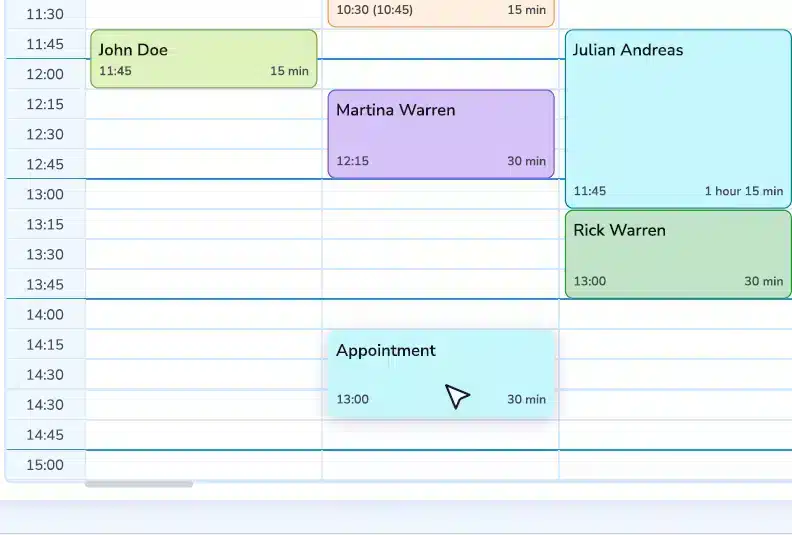The width and height of the screenshot is (792, 535).
Task: Click the 11:30 time label
Action: pos(45,14)
